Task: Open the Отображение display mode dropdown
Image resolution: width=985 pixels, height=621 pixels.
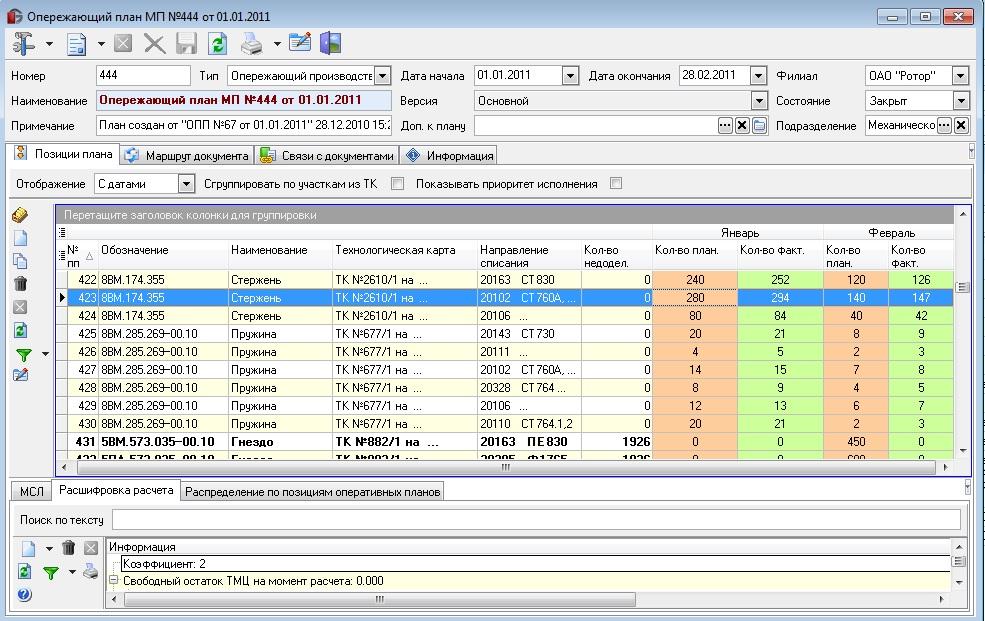Action: 186,184
